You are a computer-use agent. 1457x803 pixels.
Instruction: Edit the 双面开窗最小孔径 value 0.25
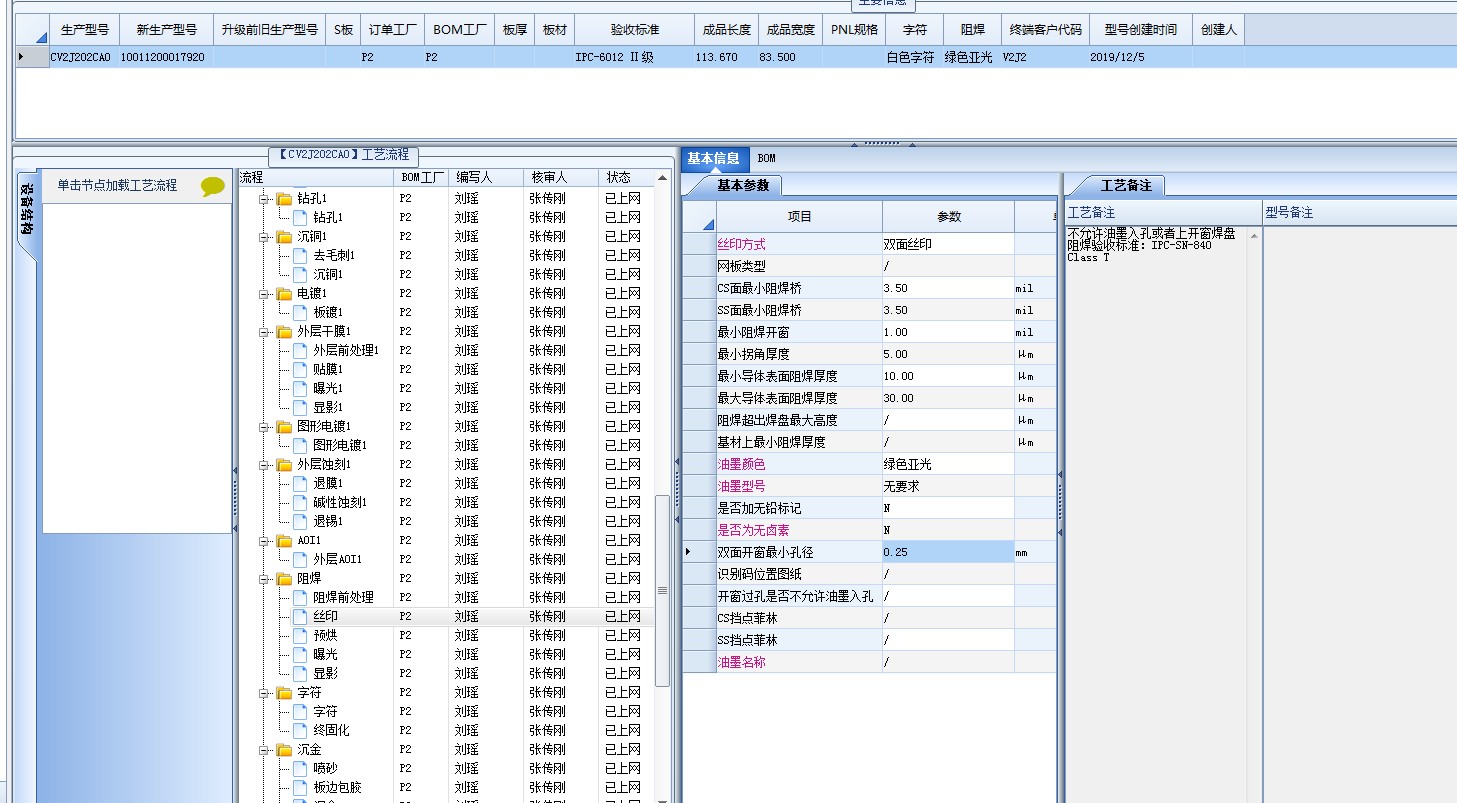[x=948, y=552]
